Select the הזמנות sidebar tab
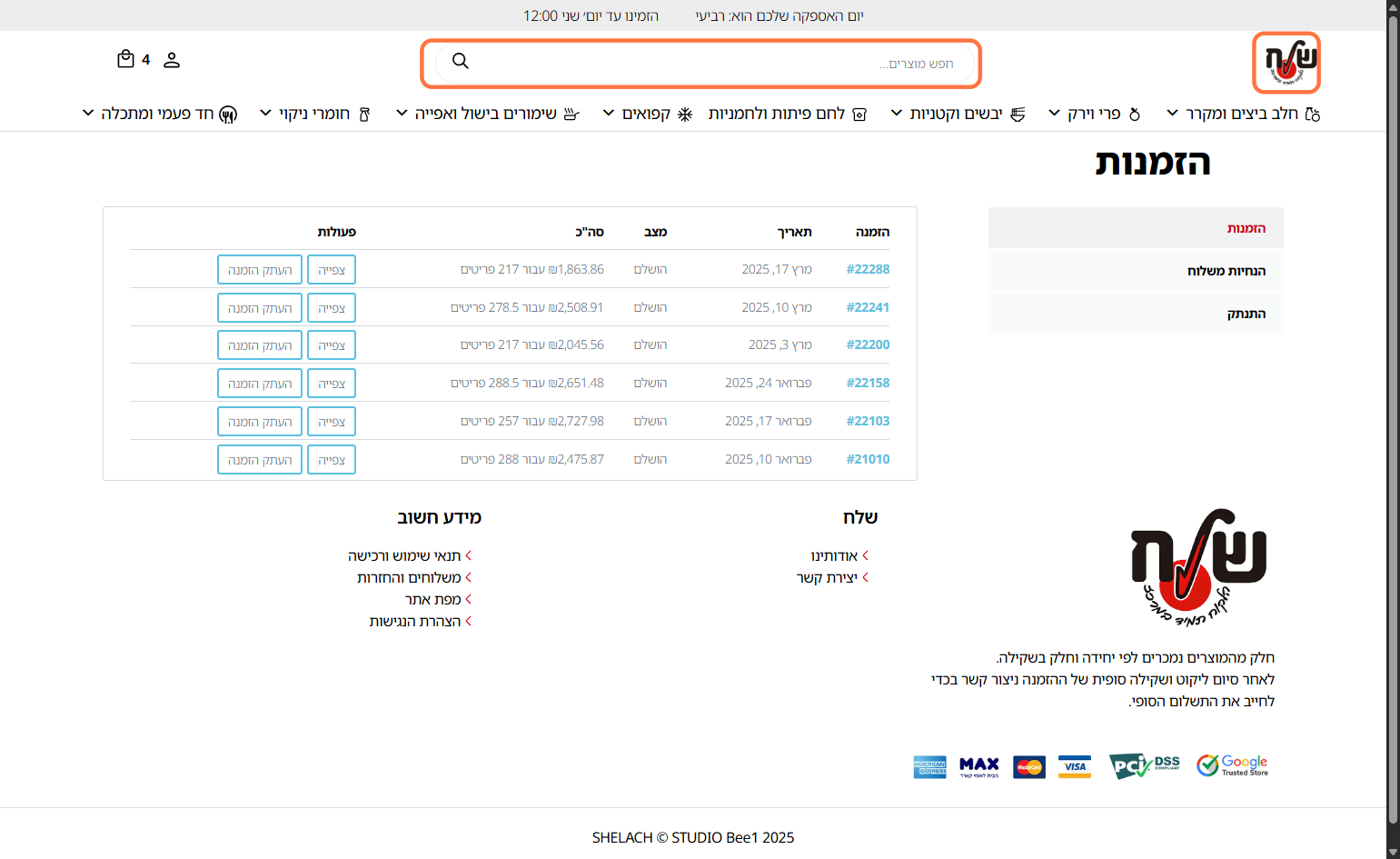Screen dimensions: 1400x859 (x=1136, y=228)
